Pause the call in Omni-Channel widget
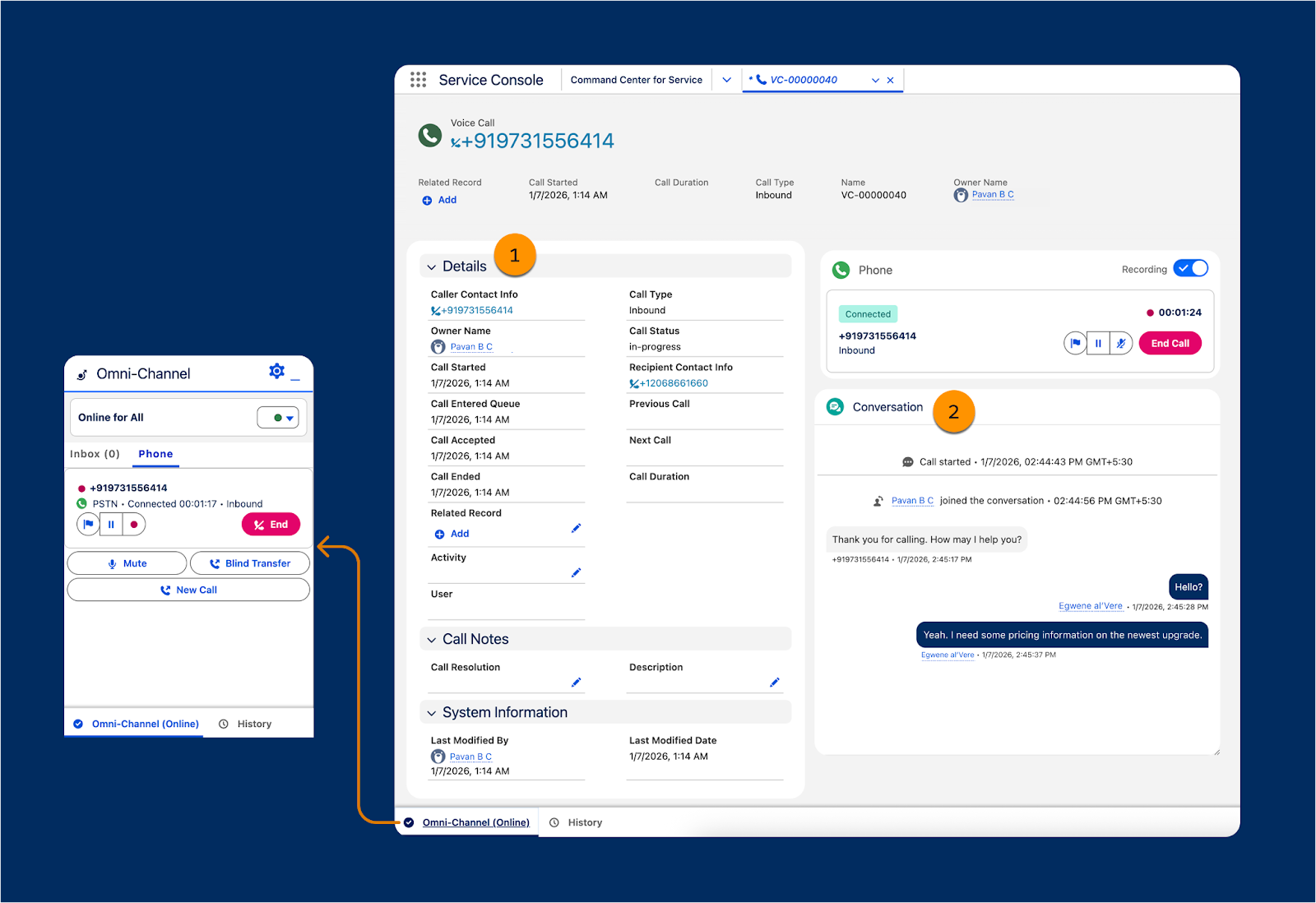This screenshot has width=1316, height=903. tap(111, 524)
